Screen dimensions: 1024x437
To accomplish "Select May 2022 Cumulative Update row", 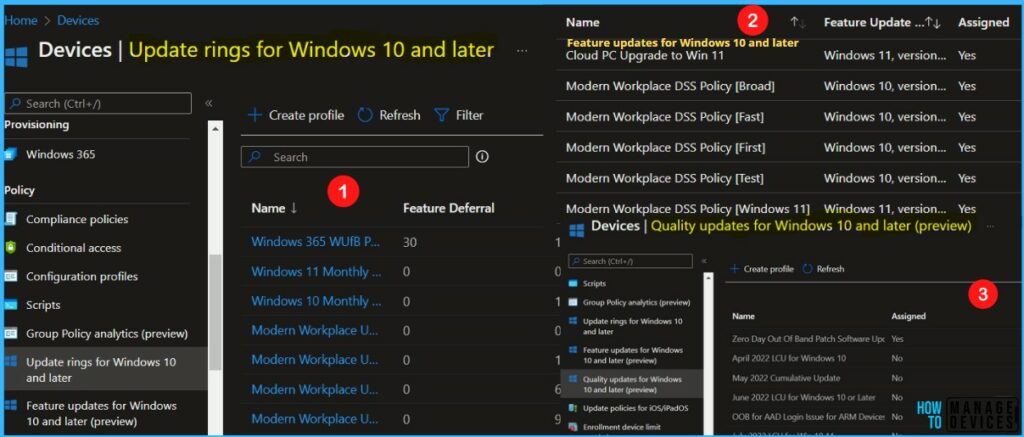I will coord(872,378).
